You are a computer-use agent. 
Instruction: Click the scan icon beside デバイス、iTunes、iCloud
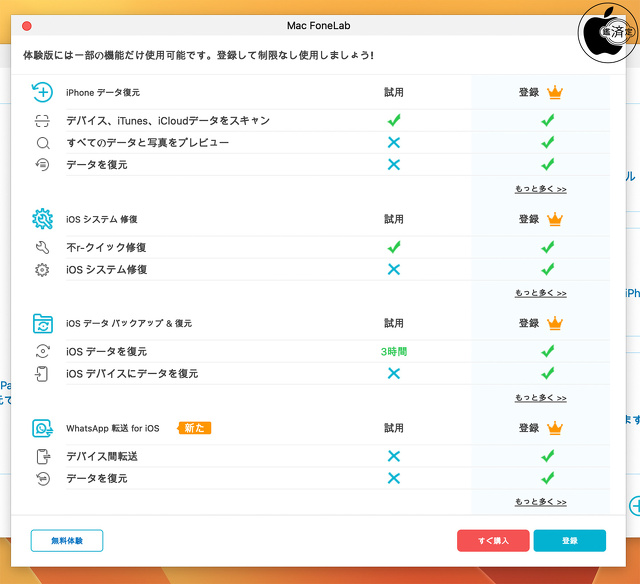pyautogui.click(x=42, y=121)
